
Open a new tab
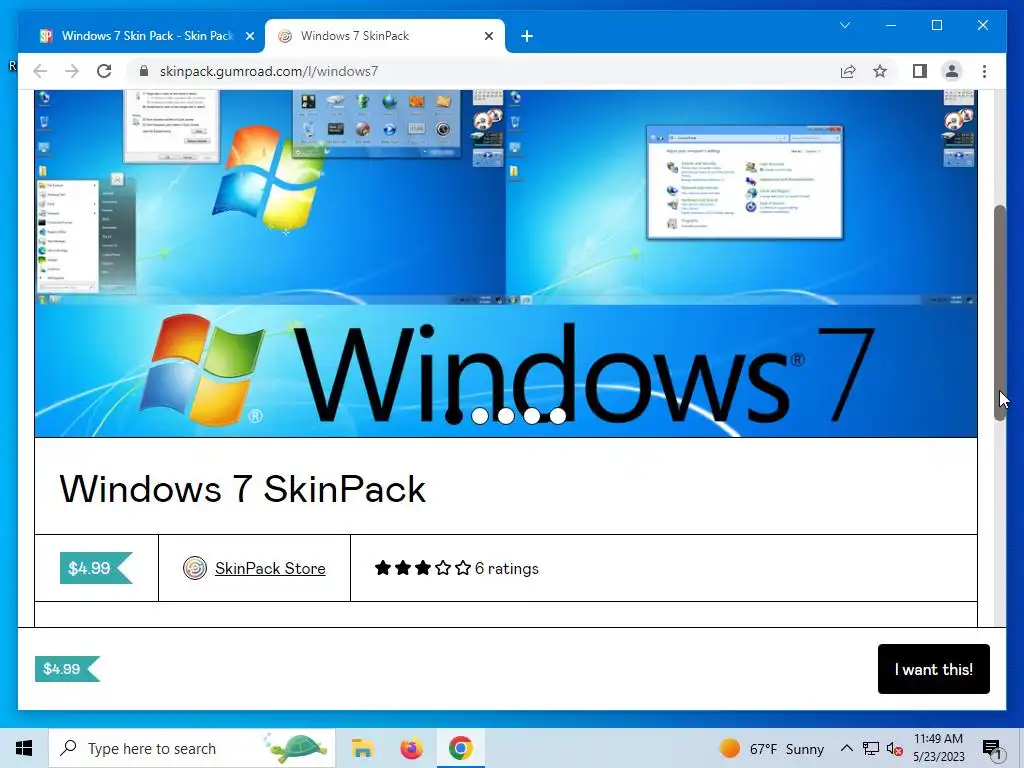[527, 37]
